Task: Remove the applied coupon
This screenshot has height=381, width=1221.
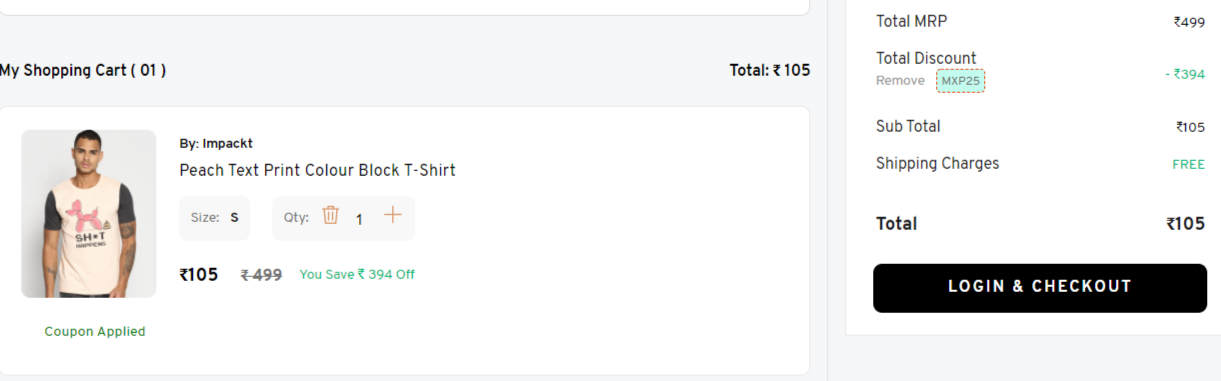Action: click(x=900, y=81)
